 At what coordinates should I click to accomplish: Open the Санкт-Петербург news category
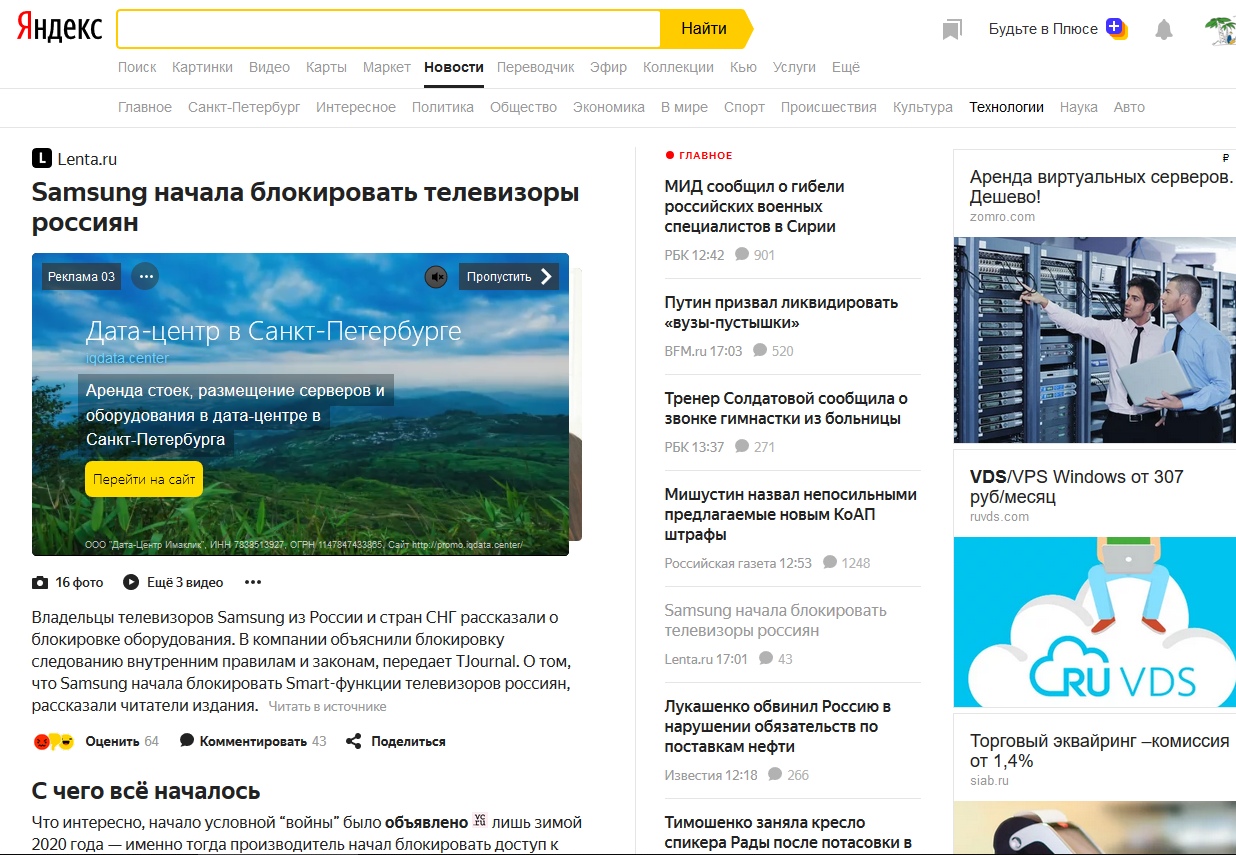[244, 107]
